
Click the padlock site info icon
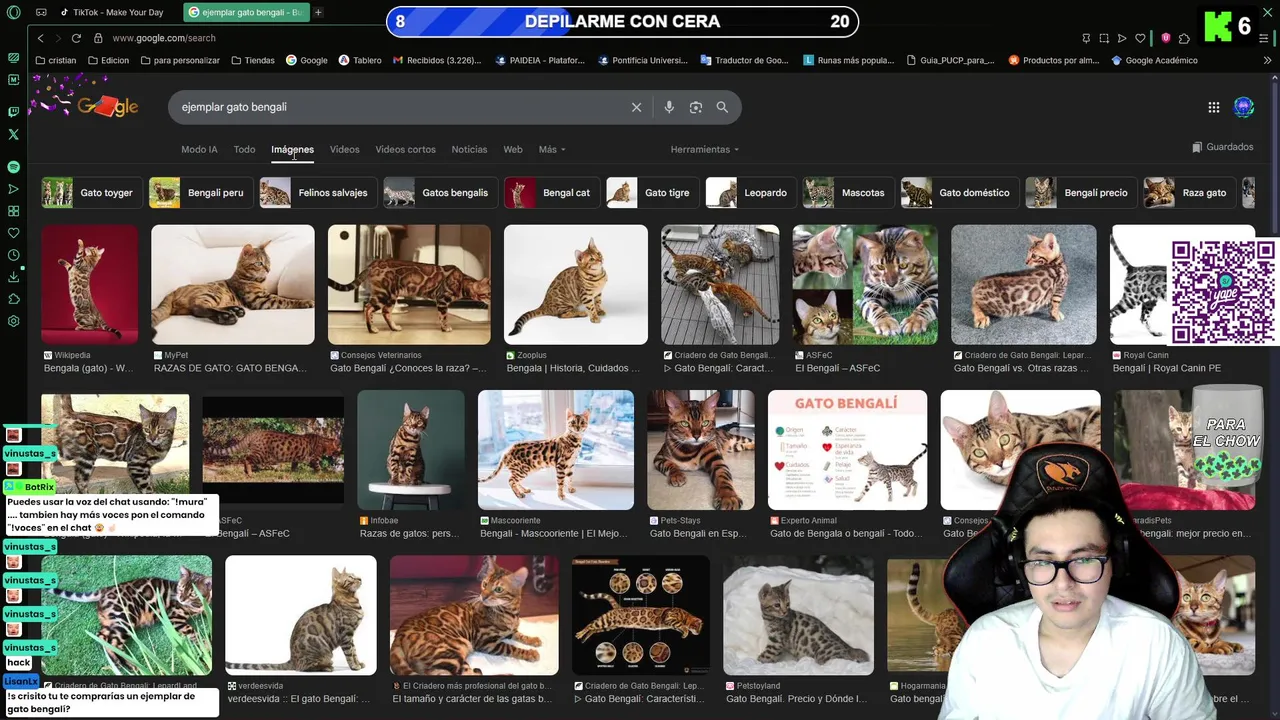[x=98, y=38]
